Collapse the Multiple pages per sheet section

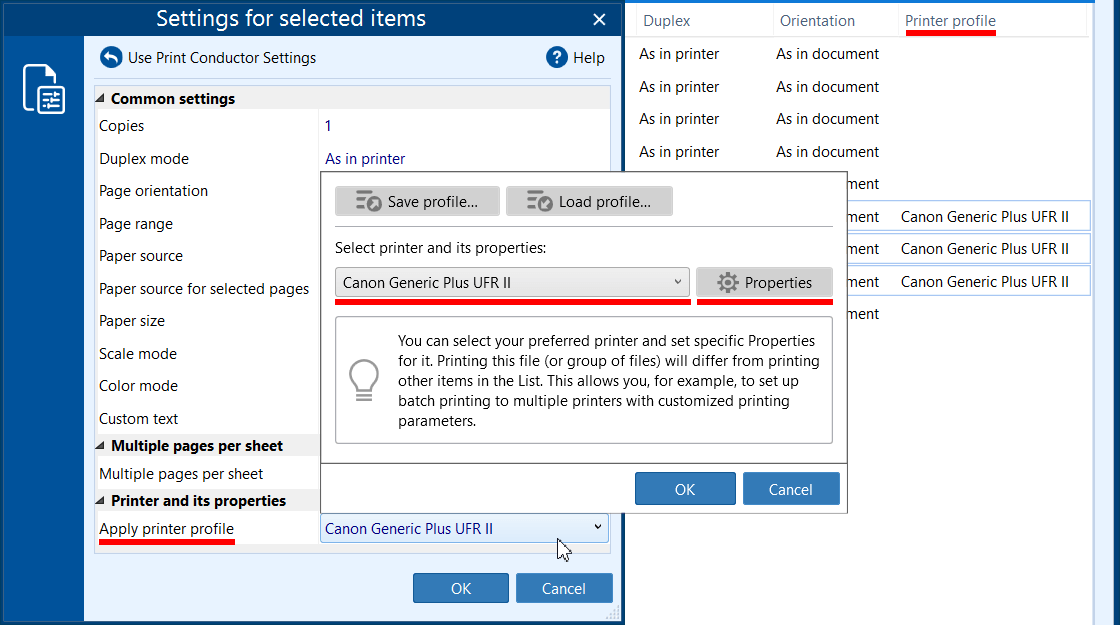[x=101, y=446]
